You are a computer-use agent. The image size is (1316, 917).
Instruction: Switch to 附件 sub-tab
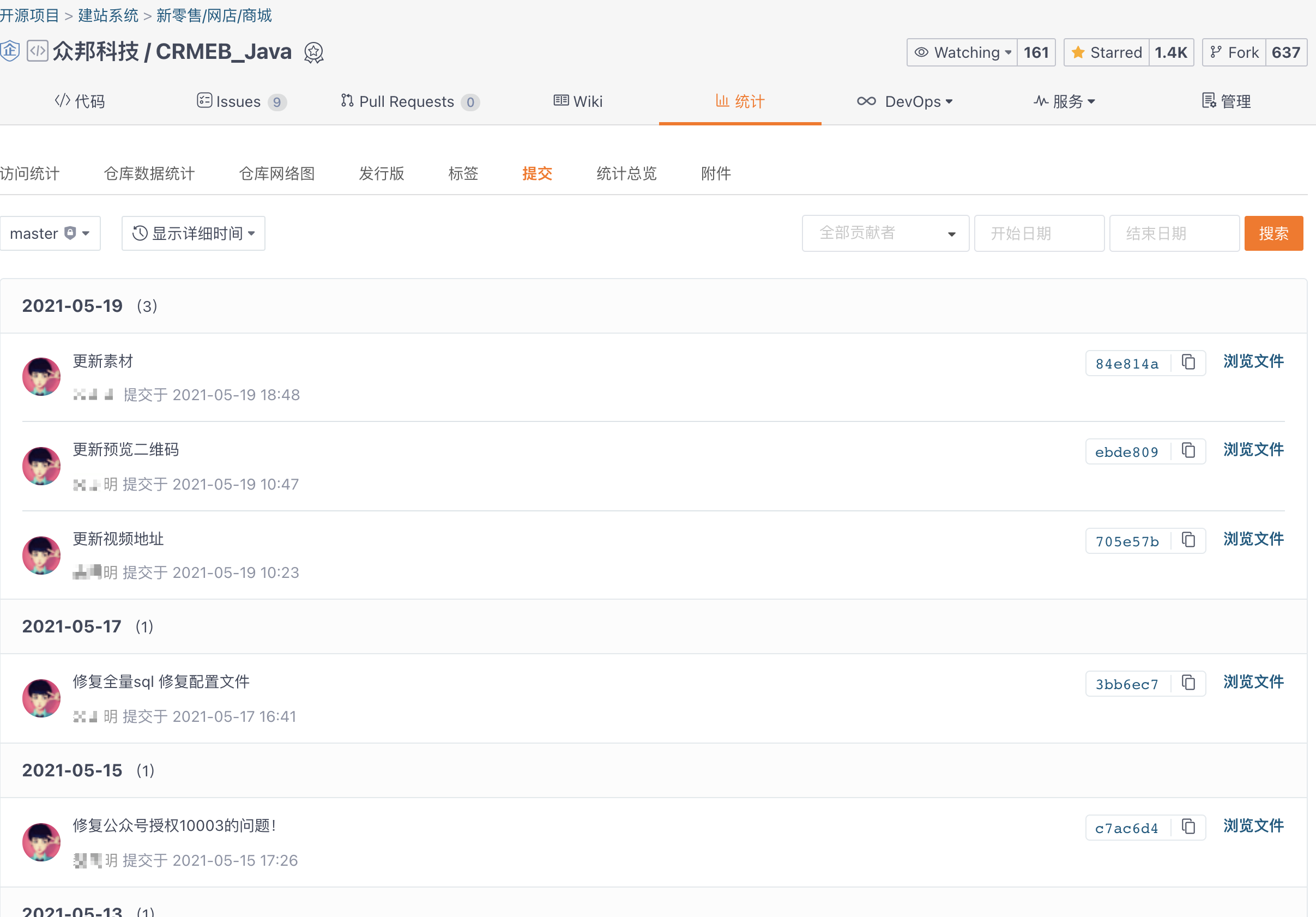(x=716, y=174)
